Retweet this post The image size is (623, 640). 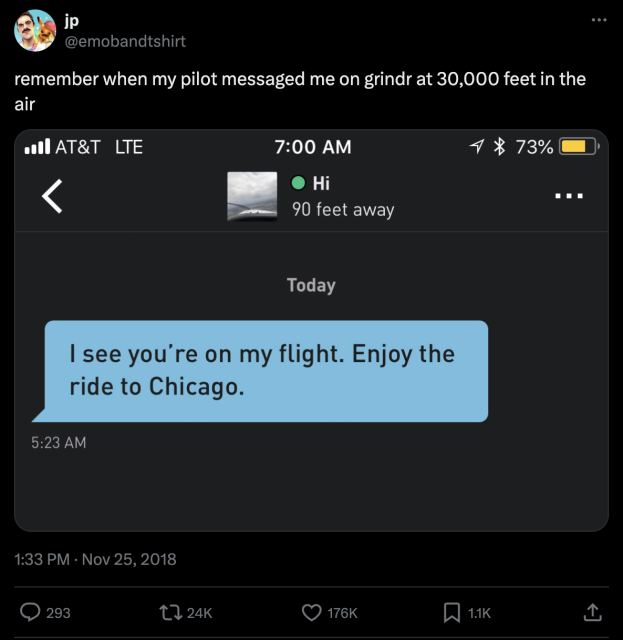tap(172, 612)
